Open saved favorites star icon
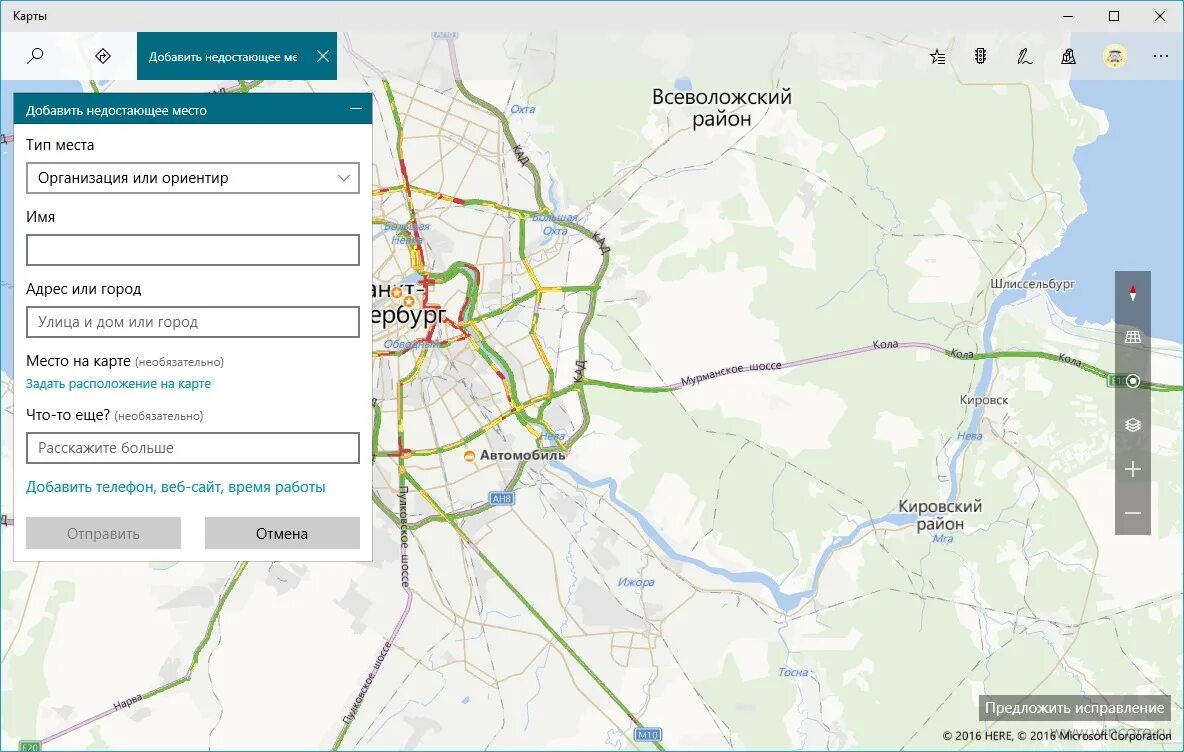Viewport: 1184px width, 752px height. point(937,57)
